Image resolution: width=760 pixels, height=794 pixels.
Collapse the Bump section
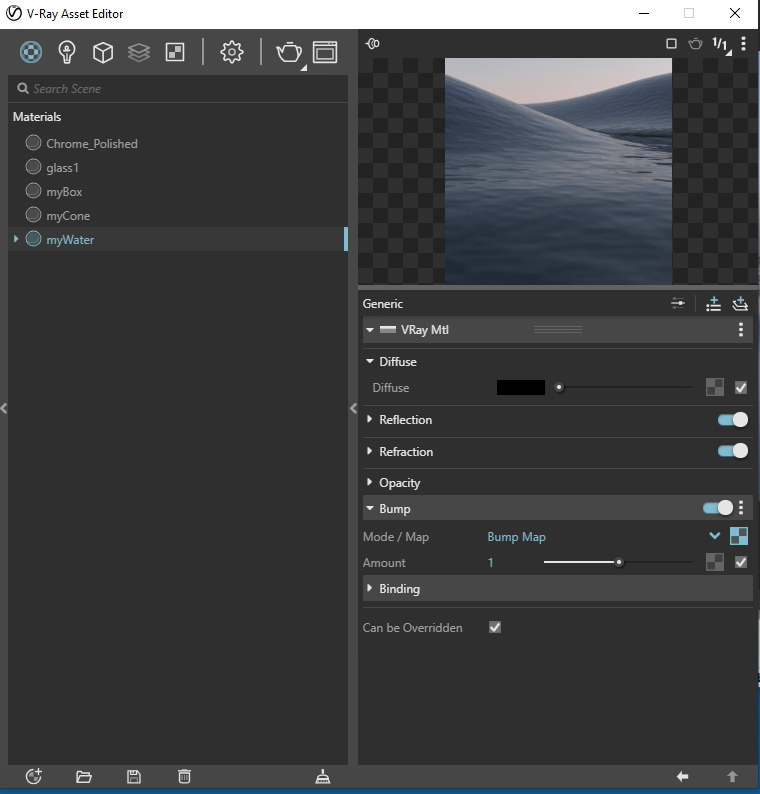(x=370, y=508)
